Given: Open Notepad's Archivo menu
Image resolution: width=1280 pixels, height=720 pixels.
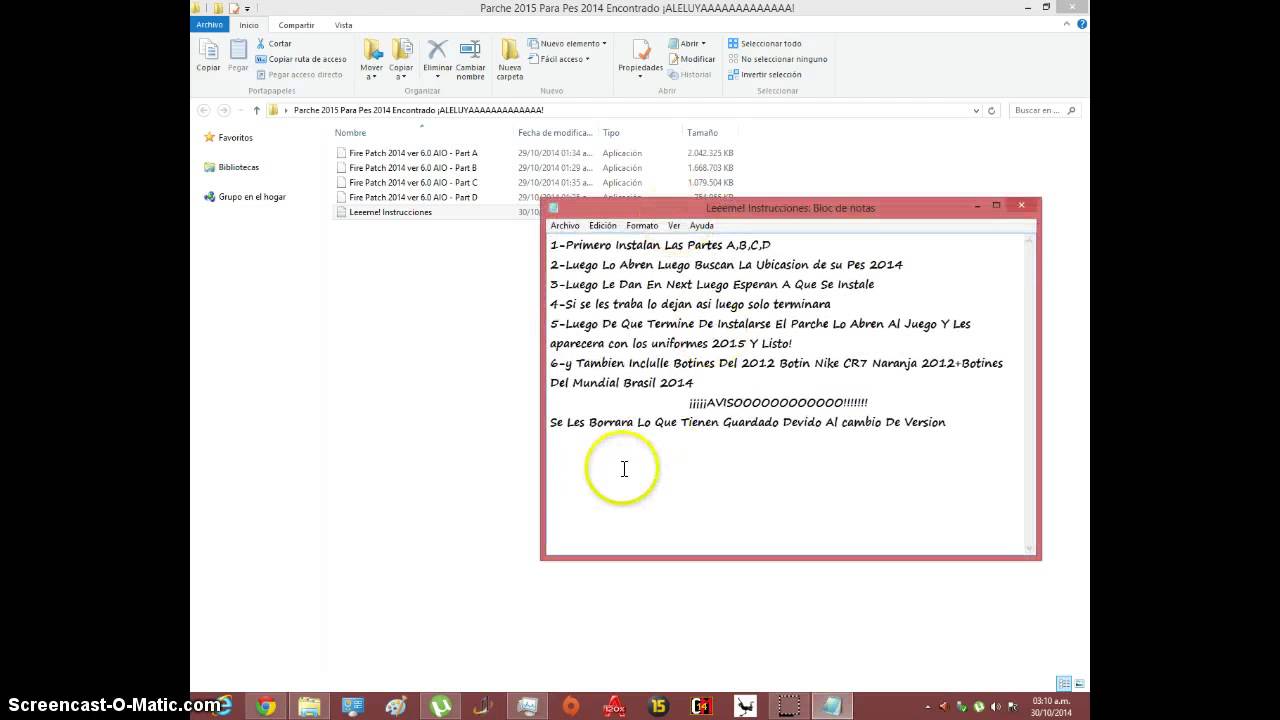Looking at the screenshot, I should click(565, 226).
